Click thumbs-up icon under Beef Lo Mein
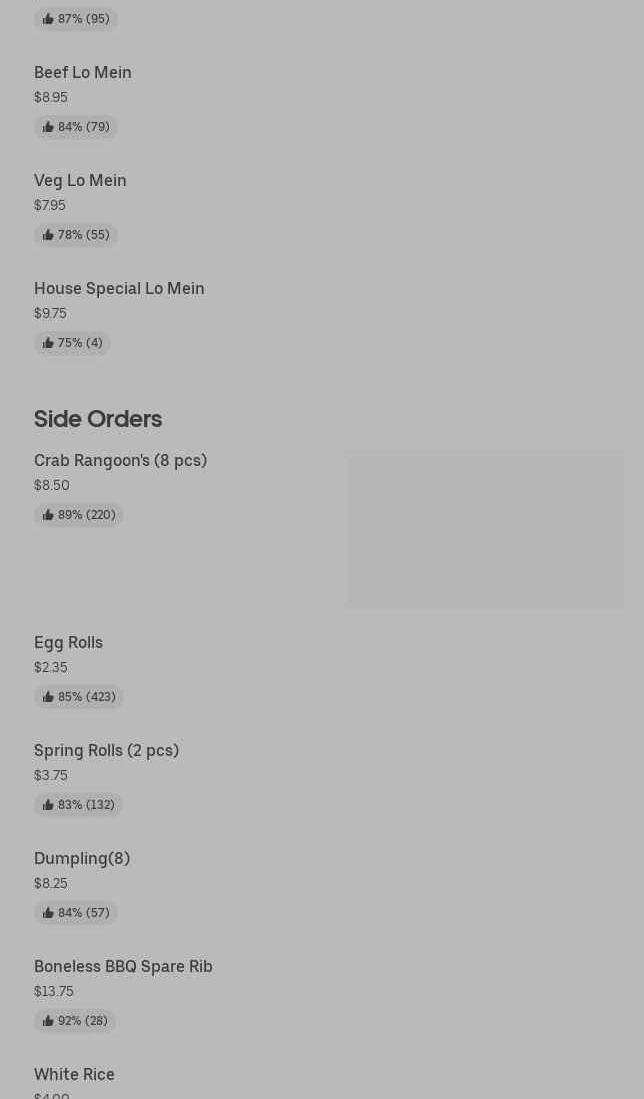Viewport: 644px width, 1099px height. (48, 127)
